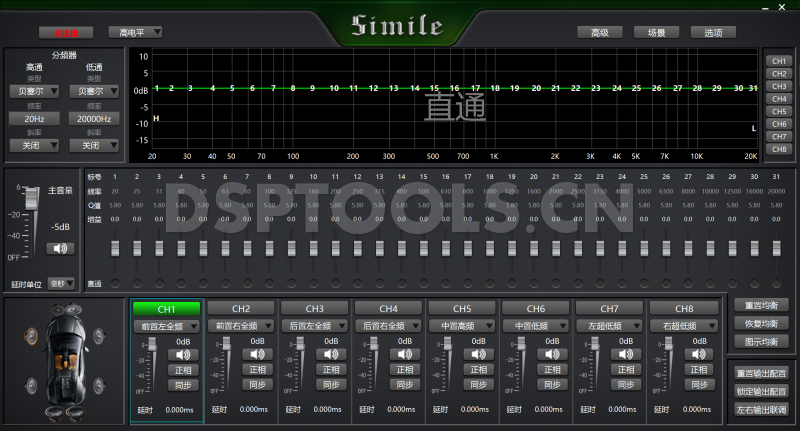Mute CH1 with its speaker icon
Screen dimensions: 800x431
tap(184, 354)
